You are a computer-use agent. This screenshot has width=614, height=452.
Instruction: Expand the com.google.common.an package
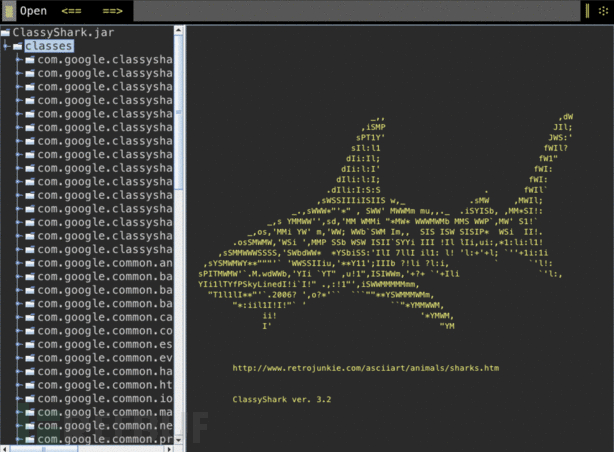[19, 263]
